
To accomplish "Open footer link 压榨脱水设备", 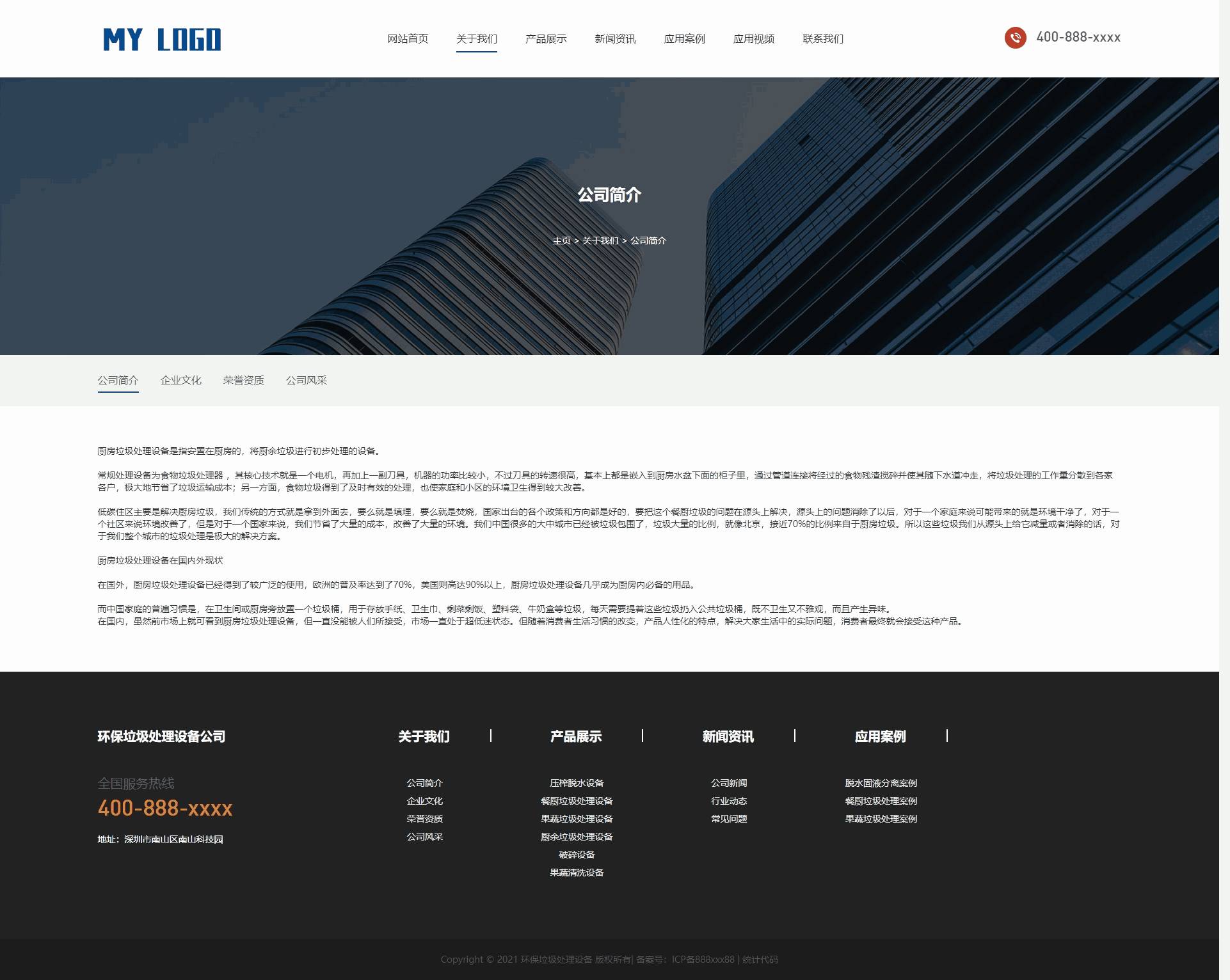I will [577, 783].
